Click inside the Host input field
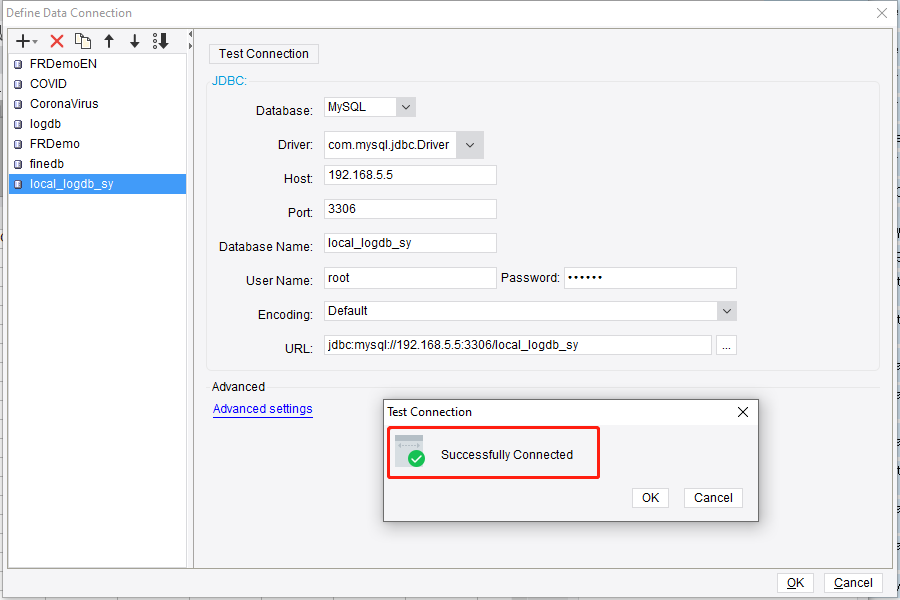Viewport: 900px width, 600px height. (409, 174)
